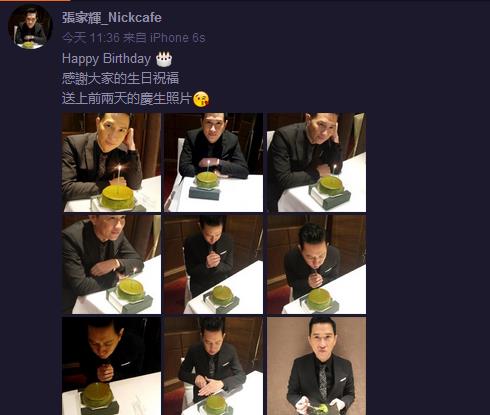Open the profile avatar picture

[x=30, y=27]
